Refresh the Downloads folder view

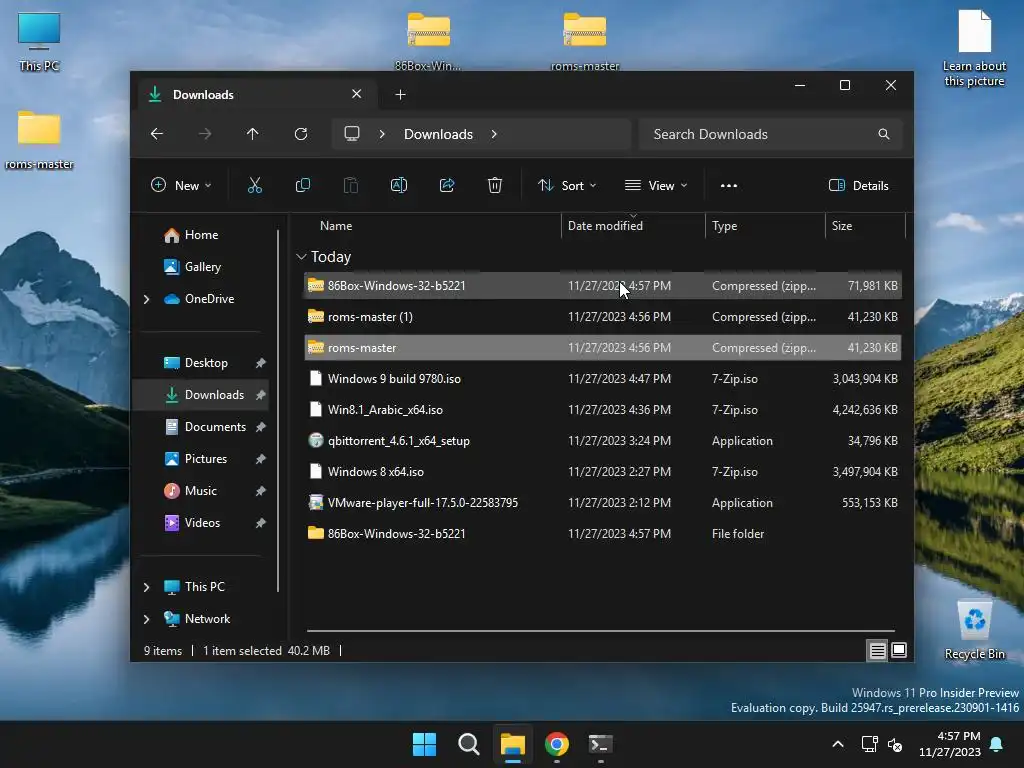pos(300,134)
